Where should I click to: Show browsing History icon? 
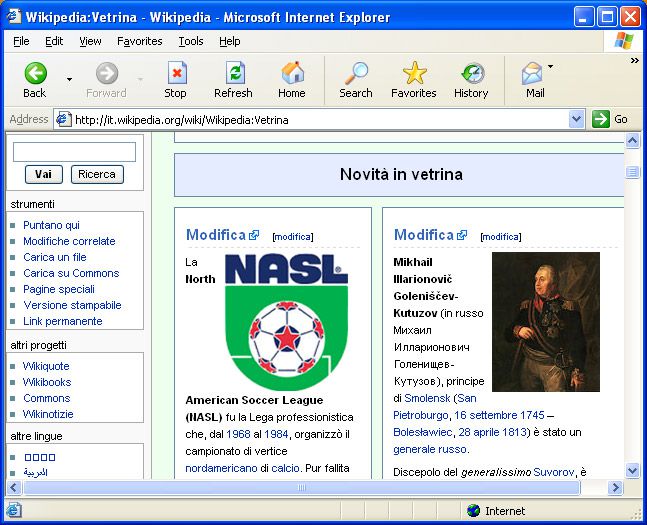pyautogui.click(x=471, y=73)
